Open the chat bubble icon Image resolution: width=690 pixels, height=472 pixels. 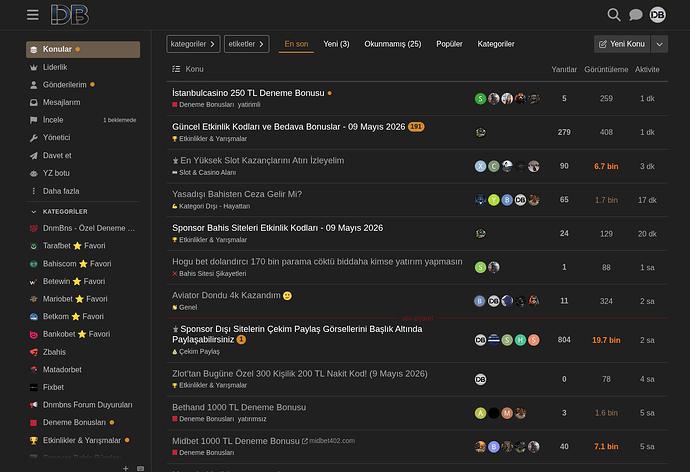pos(635,15)
